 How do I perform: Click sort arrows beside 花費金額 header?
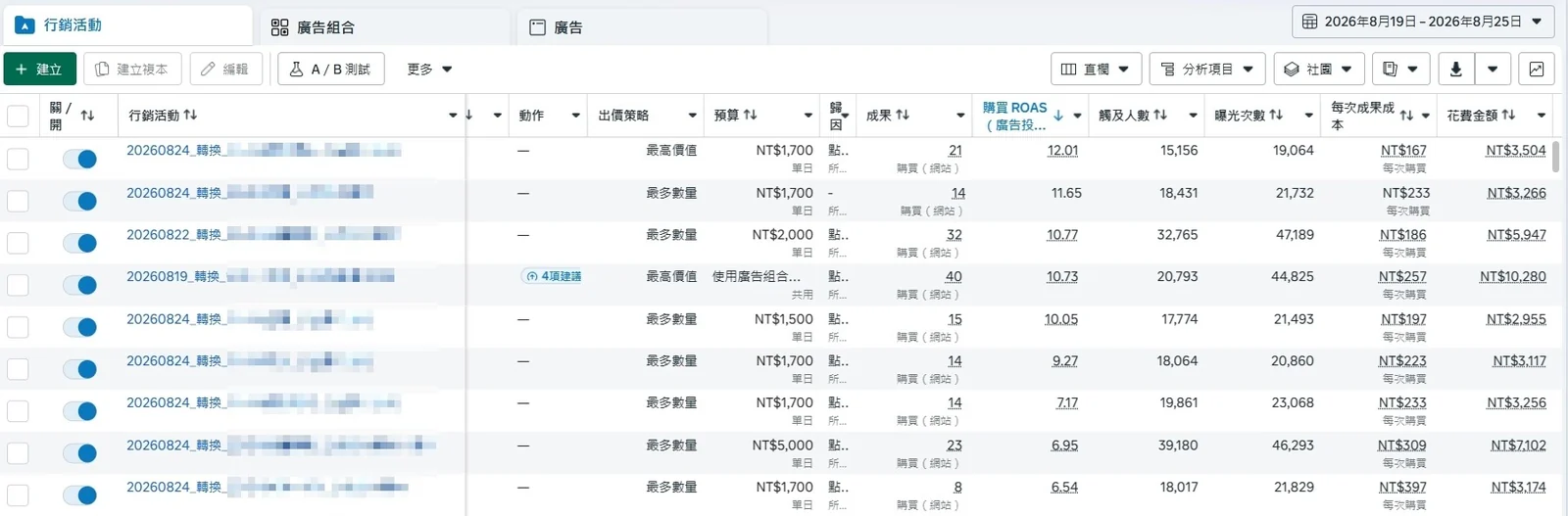point(1508,116)
